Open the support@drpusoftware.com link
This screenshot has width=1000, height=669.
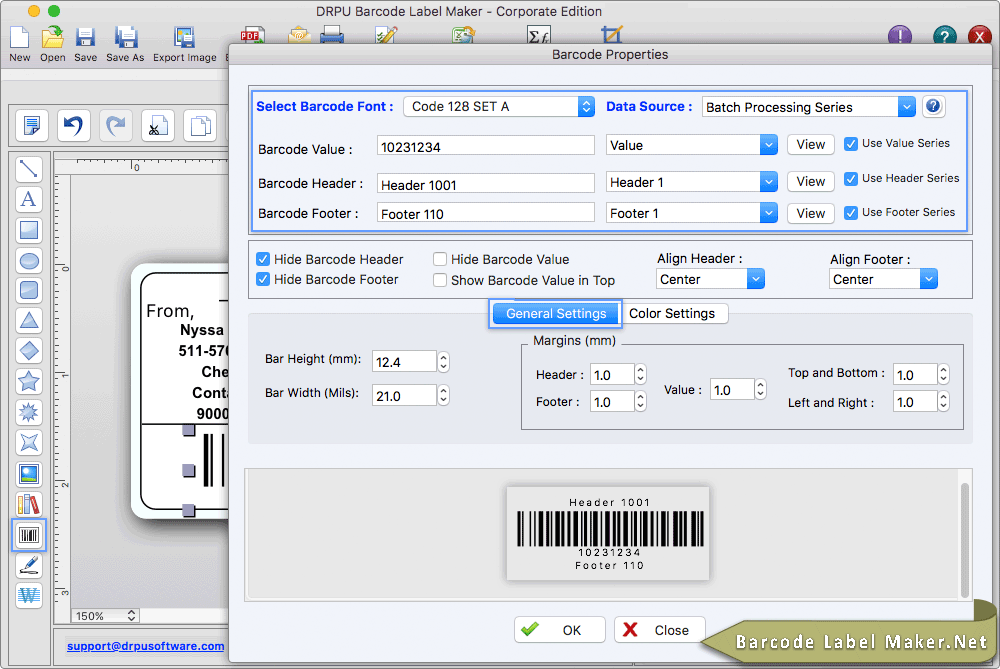click(x=145, y=646)
